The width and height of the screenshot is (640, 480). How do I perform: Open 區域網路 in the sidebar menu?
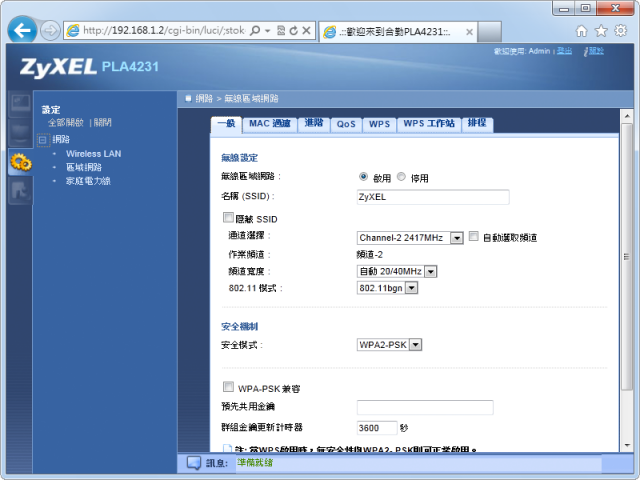click(84, 167)
